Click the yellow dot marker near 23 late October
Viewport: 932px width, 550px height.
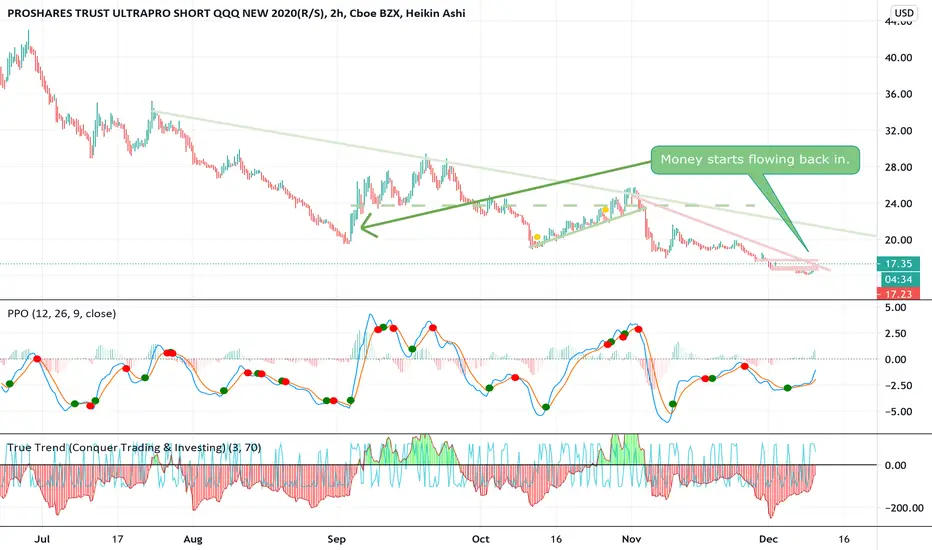pos(605,209)
